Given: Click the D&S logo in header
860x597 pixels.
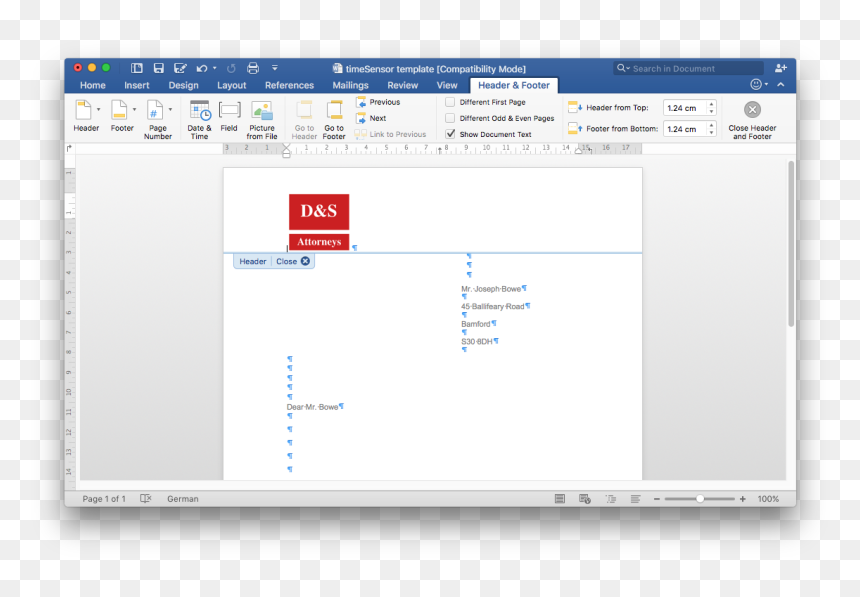Looking at the screenshot, I should tap(319, 222).
